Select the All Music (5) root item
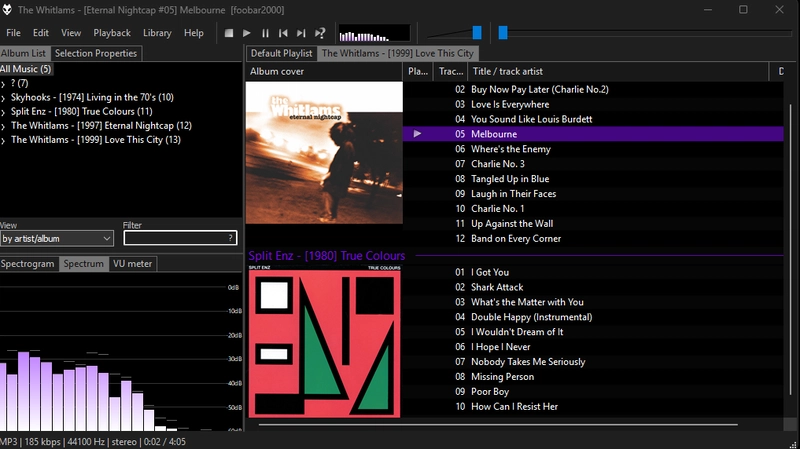Viewport: 800px width, 449px height. click(26, 69)
